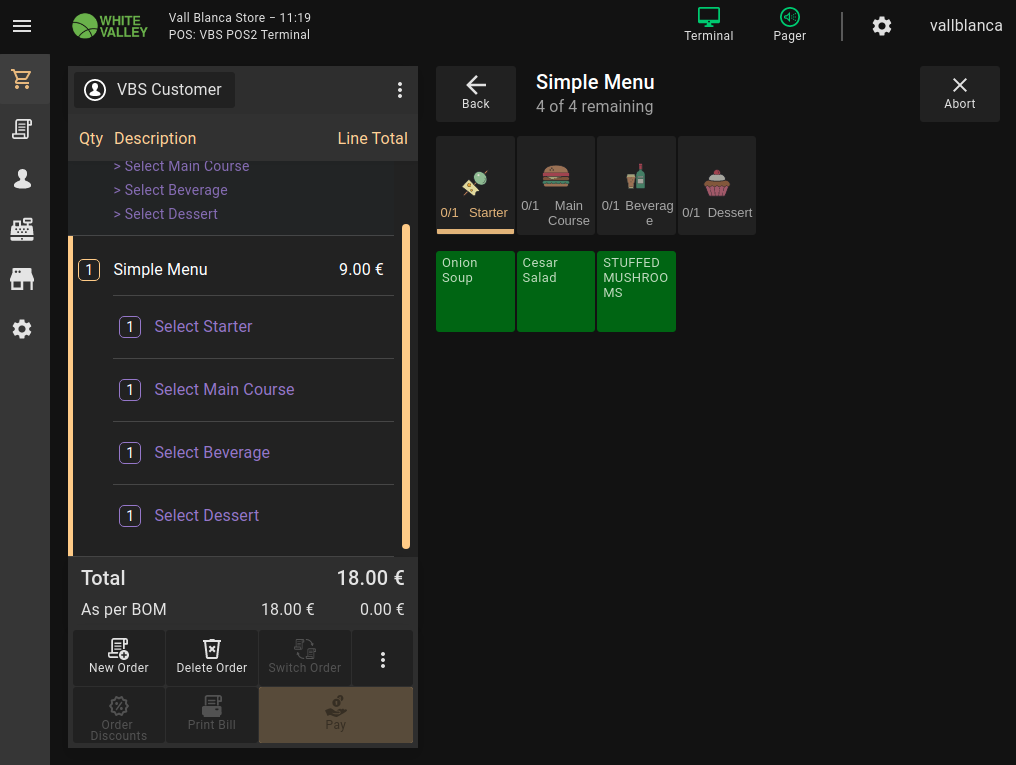Screen dimensions: 1016x765
Task: Click quantity box beside Select Starter
Action: [130, 326]
